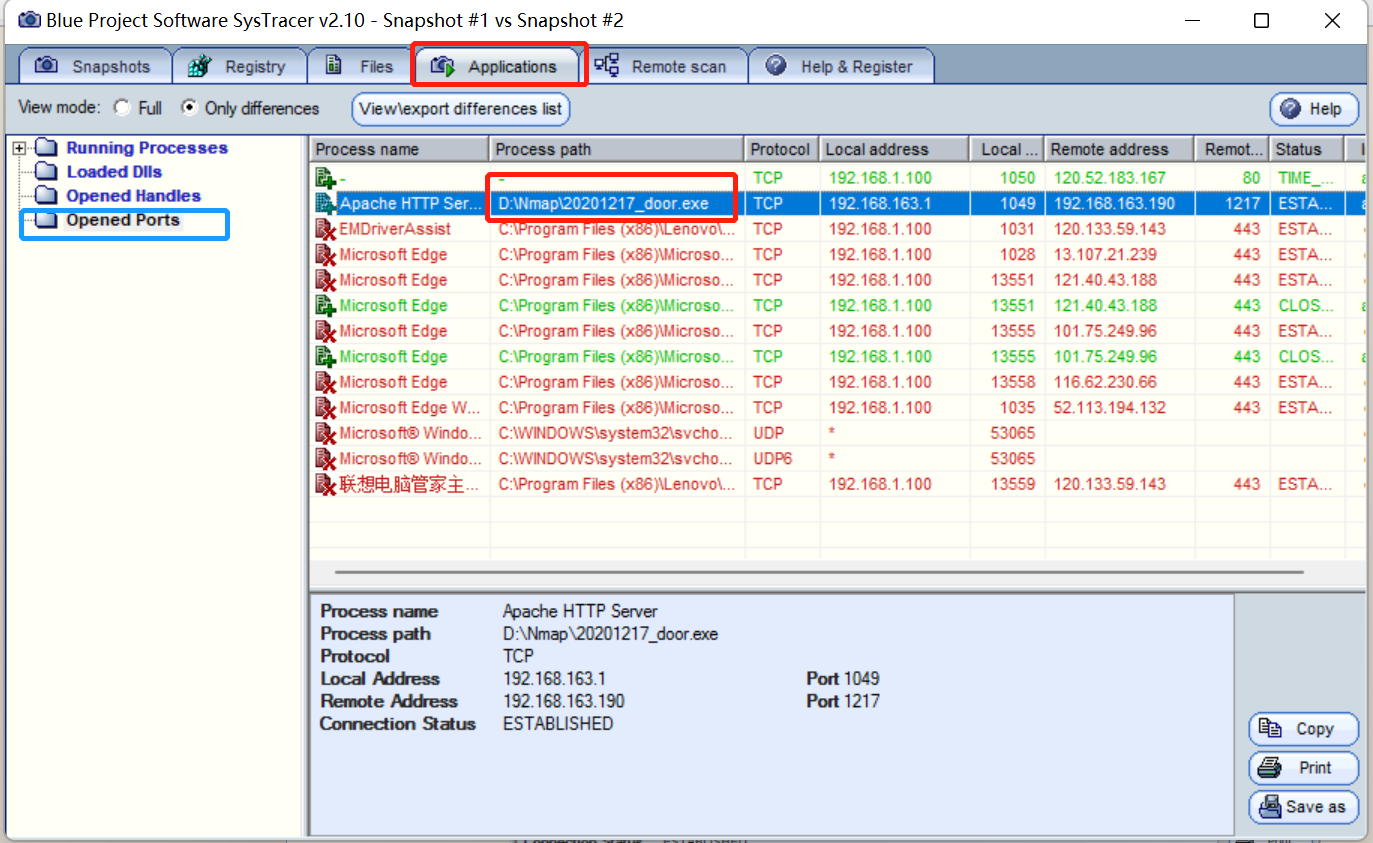The width and height of the screenshot is (1373, 843).
Task: Click icon of Microsoft Edge row with port 1028
Action: coord(325,254)
